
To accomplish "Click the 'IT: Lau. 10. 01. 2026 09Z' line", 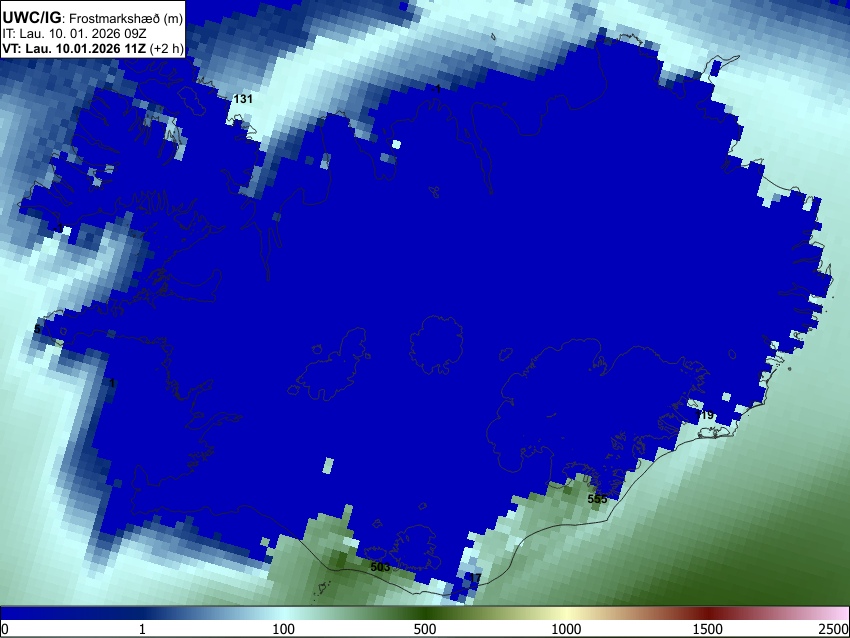I will 74,34.
